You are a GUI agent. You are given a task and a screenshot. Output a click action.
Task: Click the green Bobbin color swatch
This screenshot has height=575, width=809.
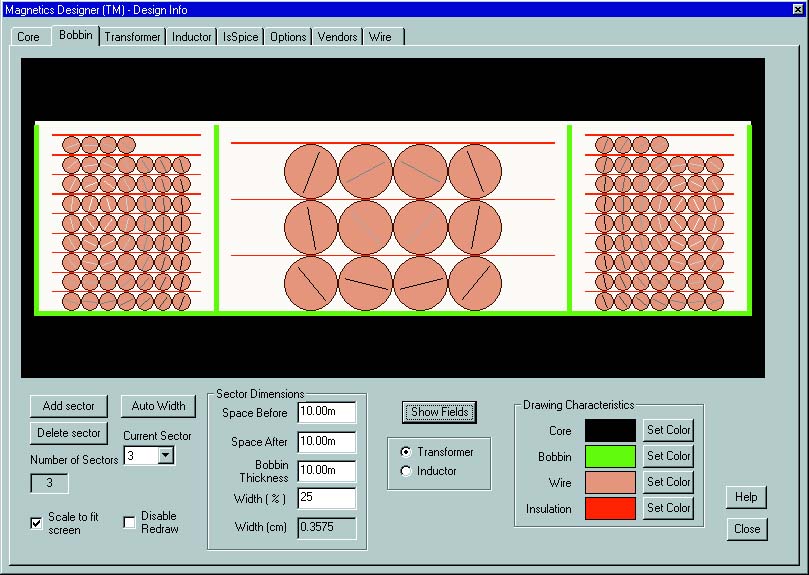tap(610, 456)
